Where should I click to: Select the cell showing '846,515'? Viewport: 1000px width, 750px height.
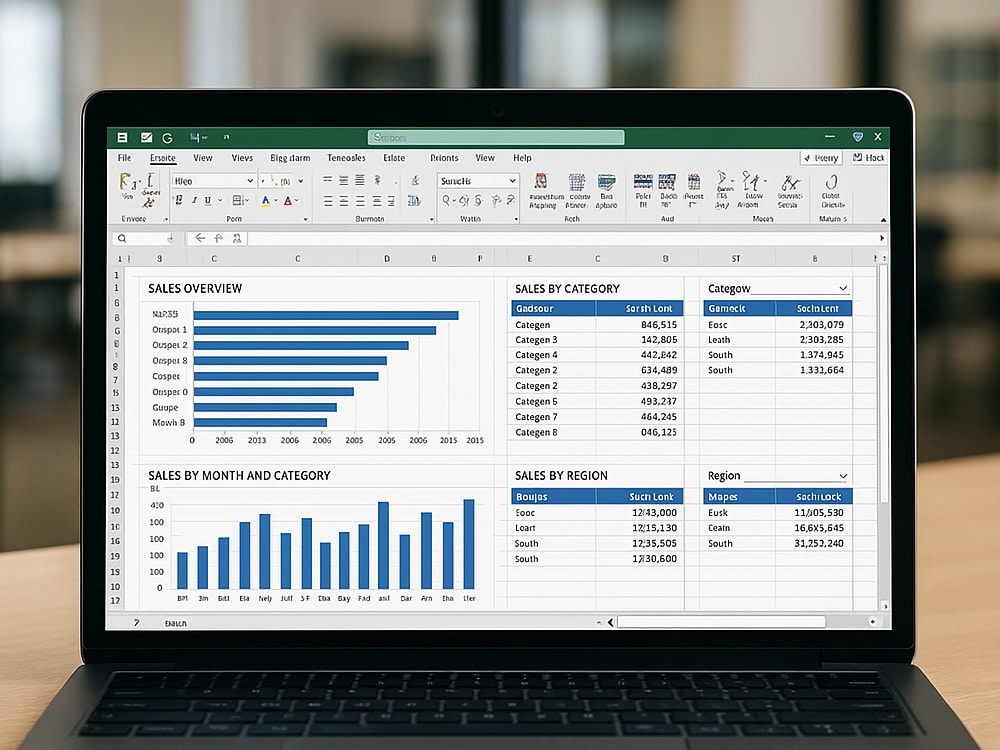tap(640, 325)
